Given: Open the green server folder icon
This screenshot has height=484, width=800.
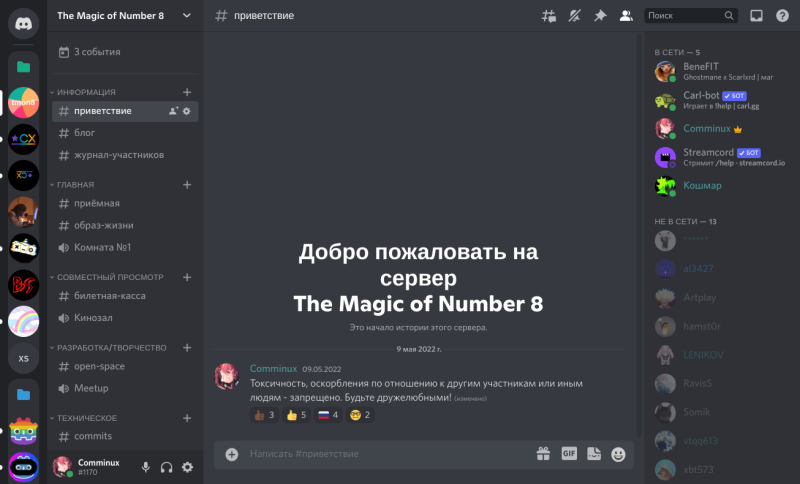Looking at the screenshot, I should pyautogui.click(x=23, y=67).
